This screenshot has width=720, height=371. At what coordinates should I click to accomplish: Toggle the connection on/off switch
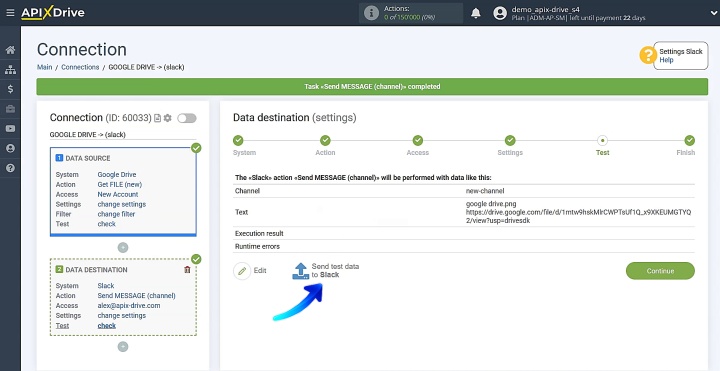point(187,118)
